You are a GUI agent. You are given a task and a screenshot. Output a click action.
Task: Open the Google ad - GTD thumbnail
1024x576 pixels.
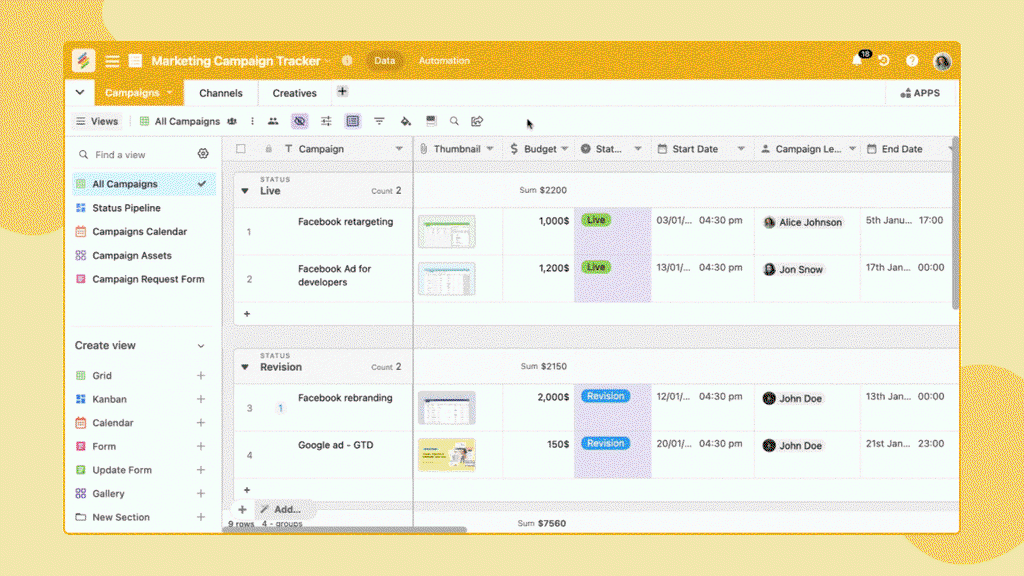(447, 455)
